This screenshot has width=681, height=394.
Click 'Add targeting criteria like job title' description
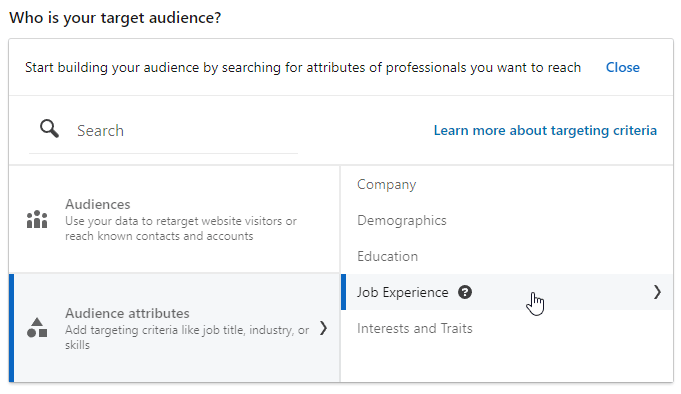point(187,338)
